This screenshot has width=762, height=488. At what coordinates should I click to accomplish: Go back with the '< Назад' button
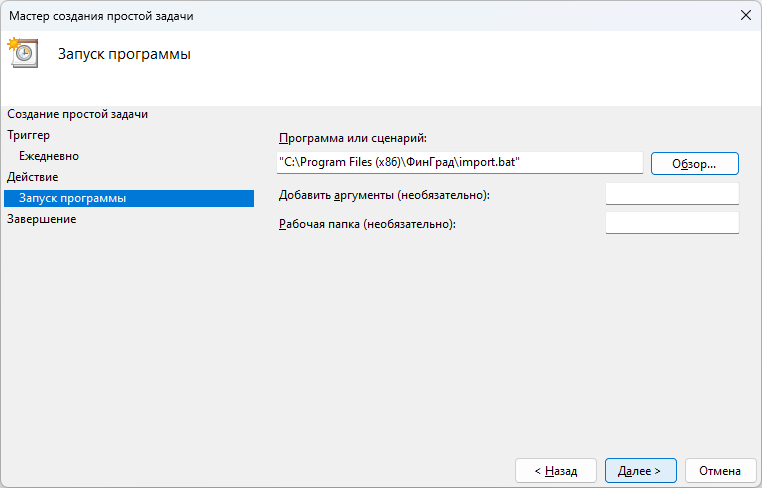click(x=555, y=470)
